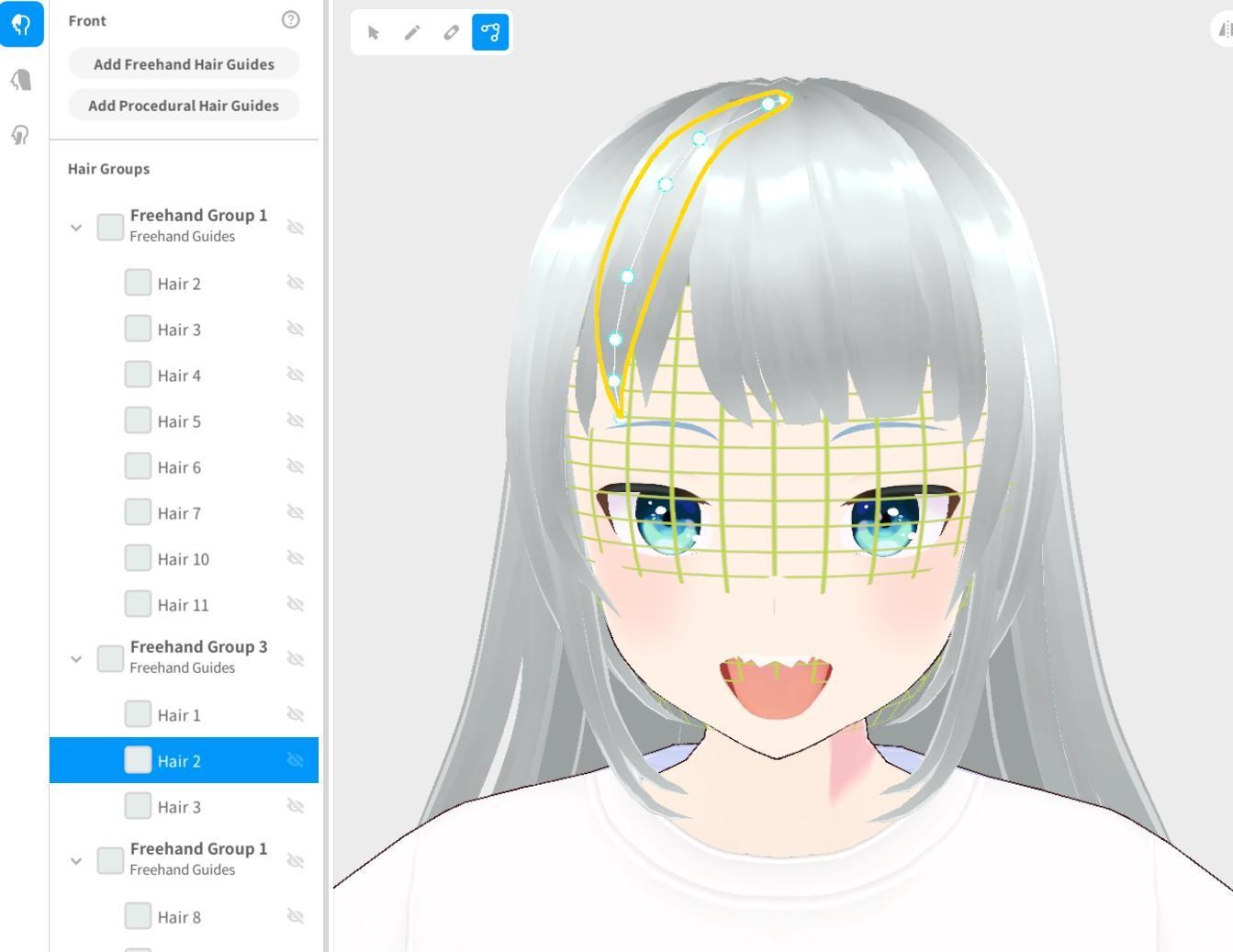Toggle visibility of Hair 2 in Freehand Group 3
The width and height of the screenshot is (1233, 952).
pos(296,760)
